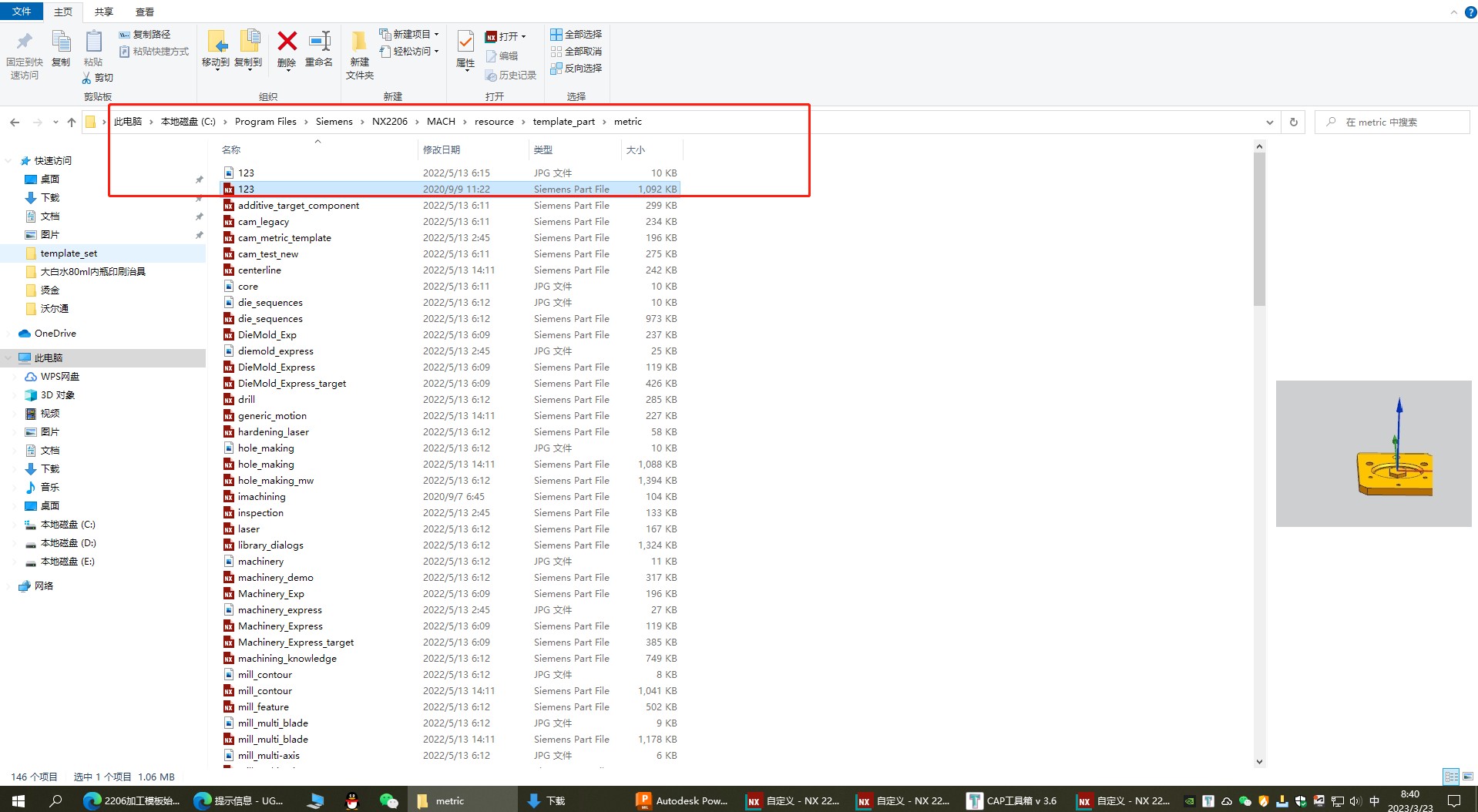Click the taskbar search icon
This screenshot has height=812, width=1478.
(55, 801)
